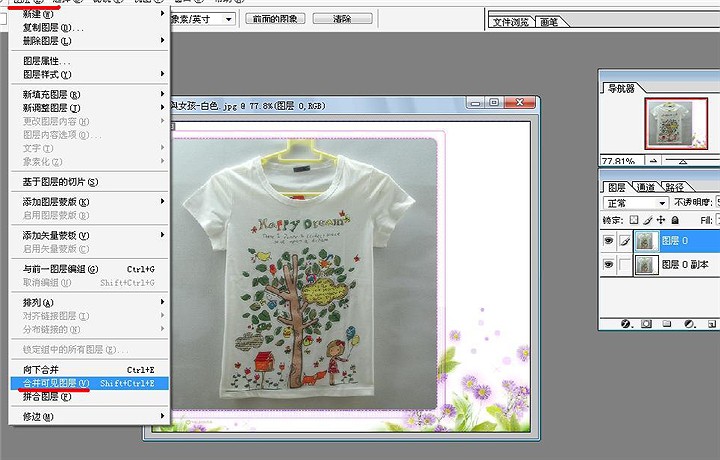
Task: Maximize the document window
Action: pos(494,103)
